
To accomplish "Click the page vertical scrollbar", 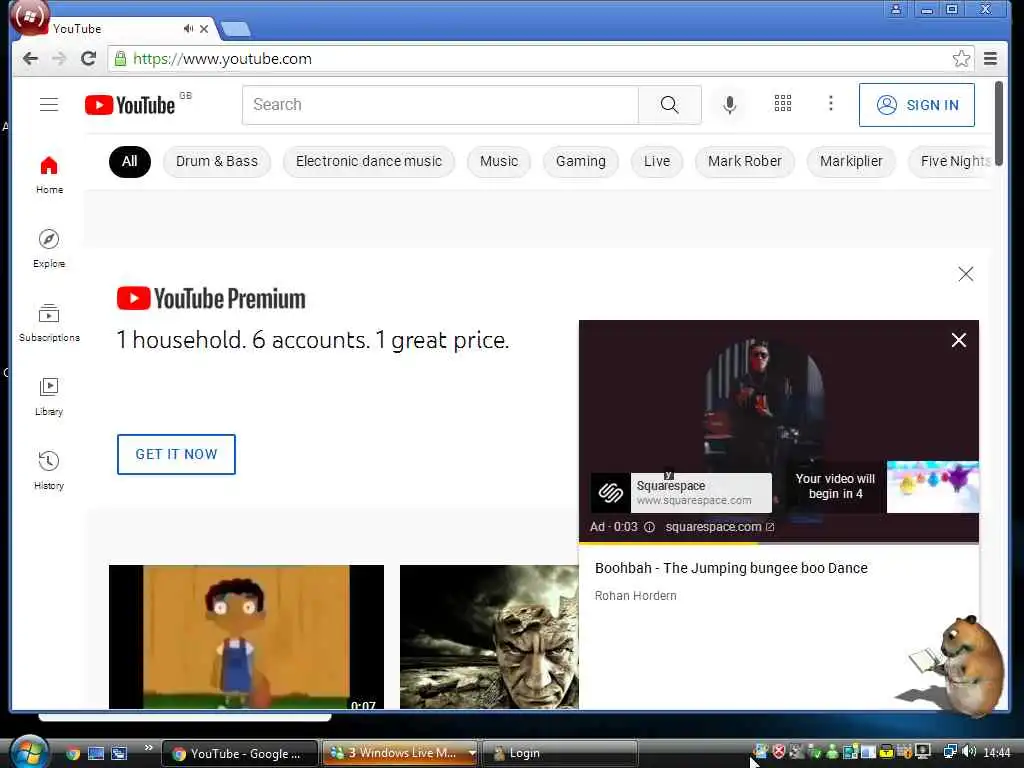I will 999,124.
